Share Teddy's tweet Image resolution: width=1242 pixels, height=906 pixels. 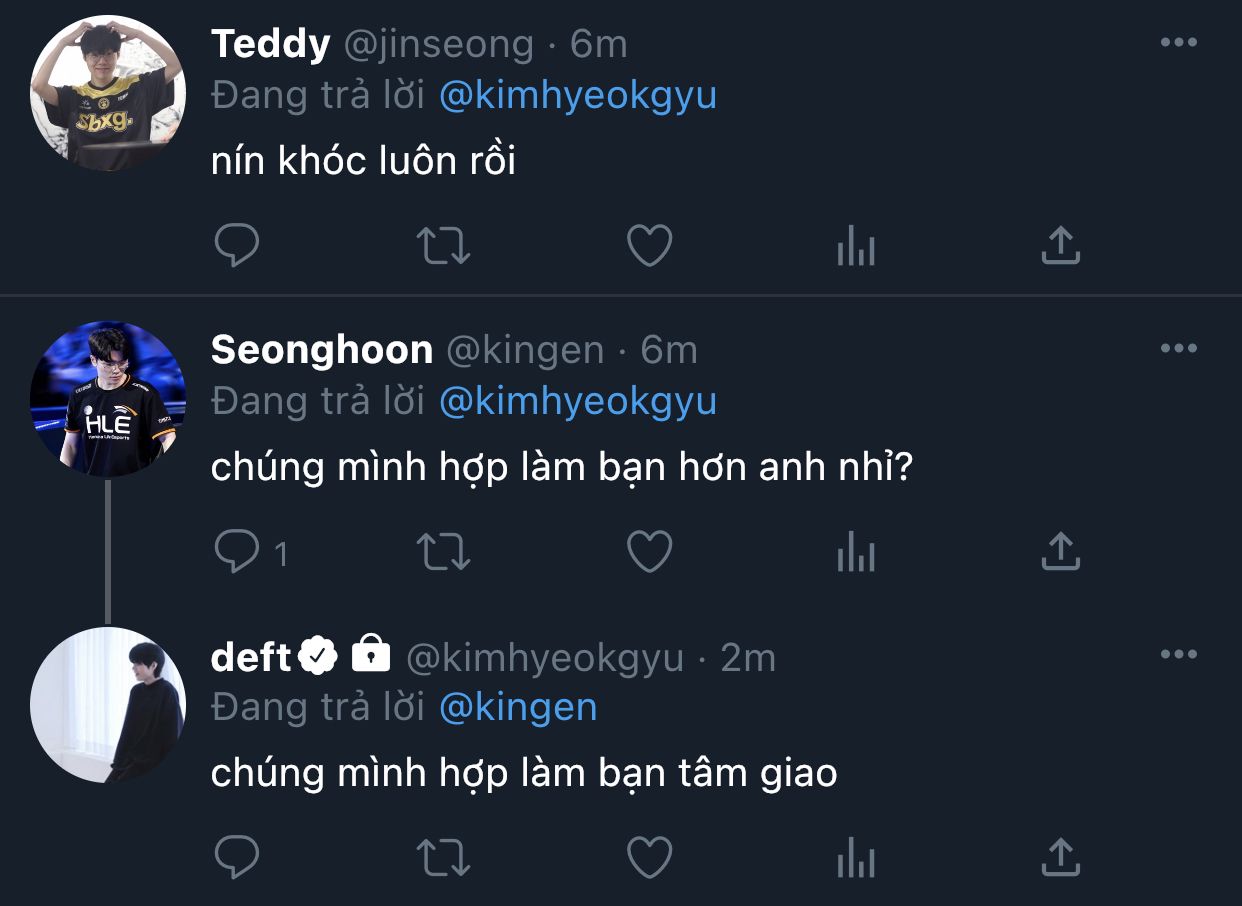pos(1060,245)
